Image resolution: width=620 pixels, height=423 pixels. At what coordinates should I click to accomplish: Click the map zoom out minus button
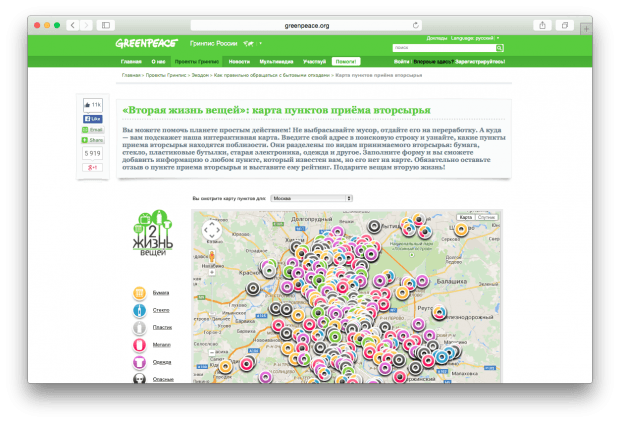(x=213, y=352)
